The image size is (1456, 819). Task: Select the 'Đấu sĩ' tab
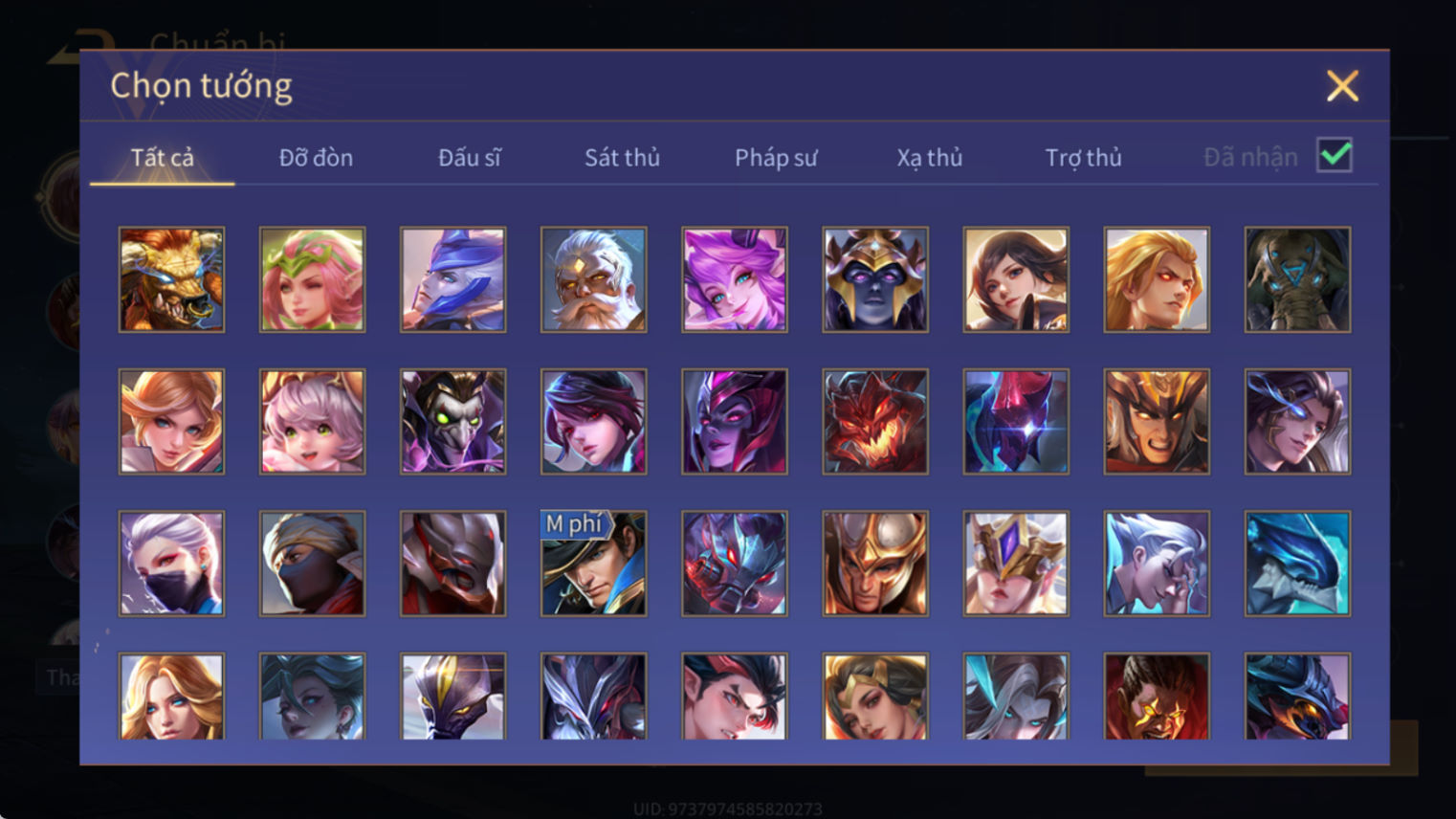[469, 157]
